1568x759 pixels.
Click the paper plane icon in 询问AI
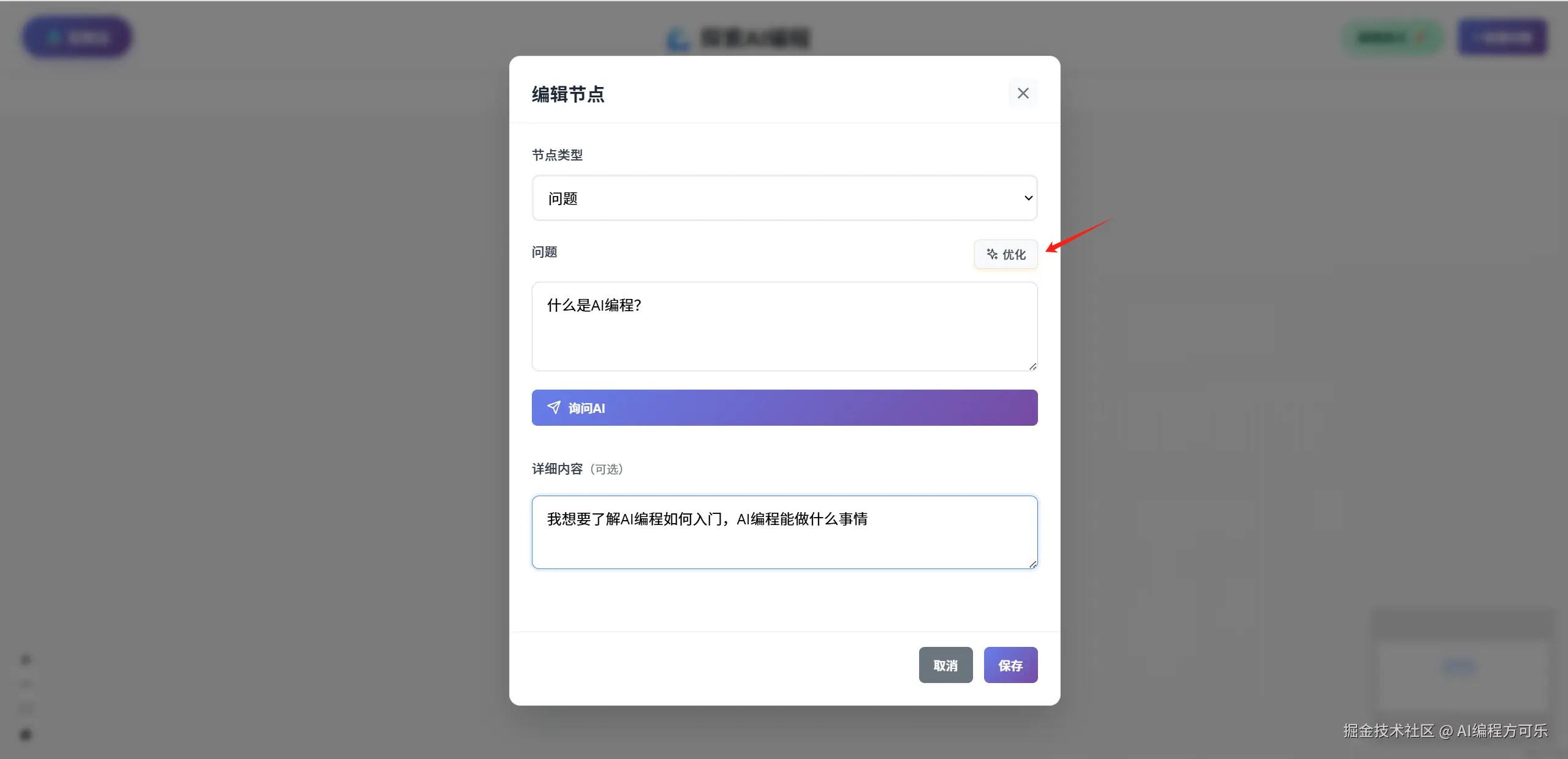tap(554, 407)
